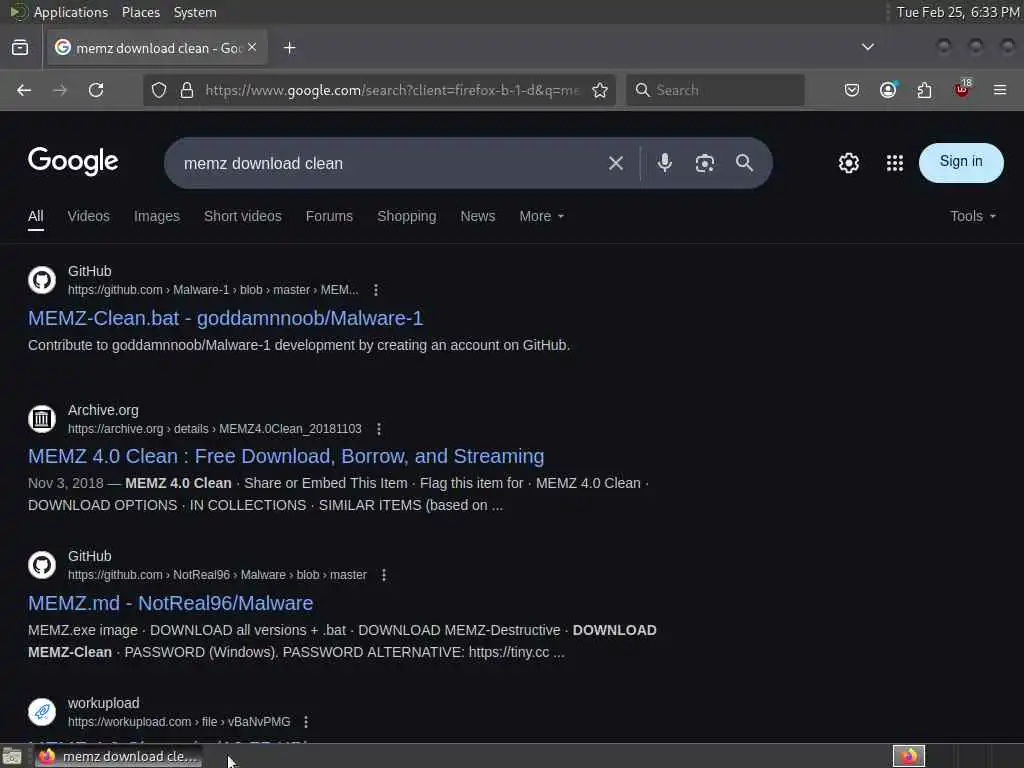
Task: Click the Archive.org result favicon
Action: pyautogui.click(x=42, y=419)
